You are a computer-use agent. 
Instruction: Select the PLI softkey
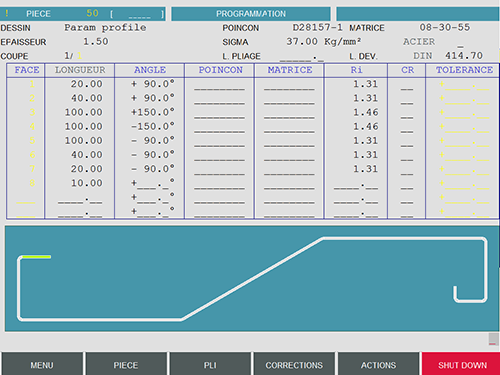coord(210,365)
